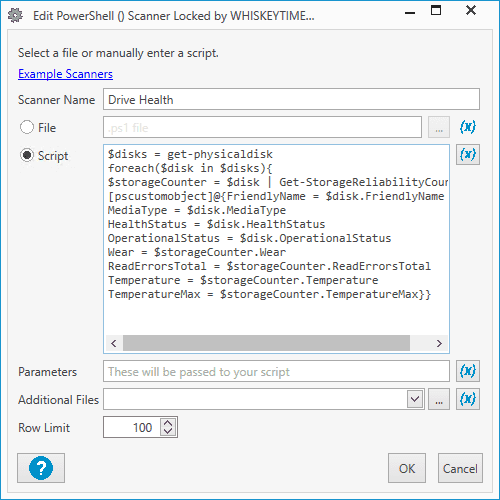Image resolution: width=500 pixels, height=500 pixels.
Task: Click into the Scanner Name field
Action: (x=291, y=99)
